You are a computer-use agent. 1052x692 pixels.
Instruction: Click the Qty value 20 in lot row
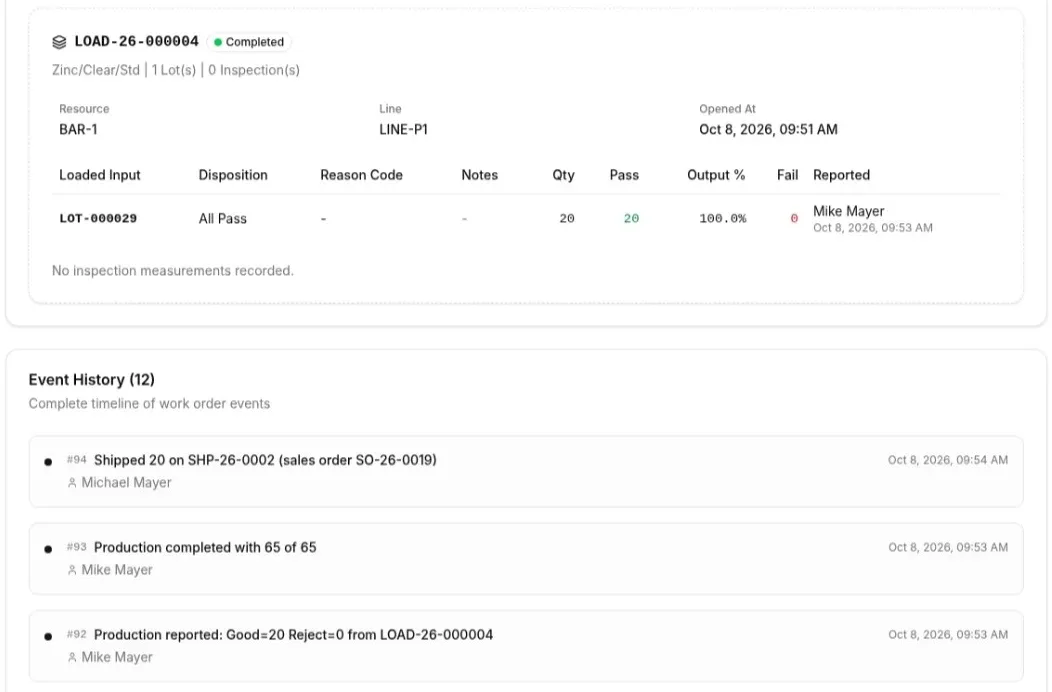(x=567, y=218)
